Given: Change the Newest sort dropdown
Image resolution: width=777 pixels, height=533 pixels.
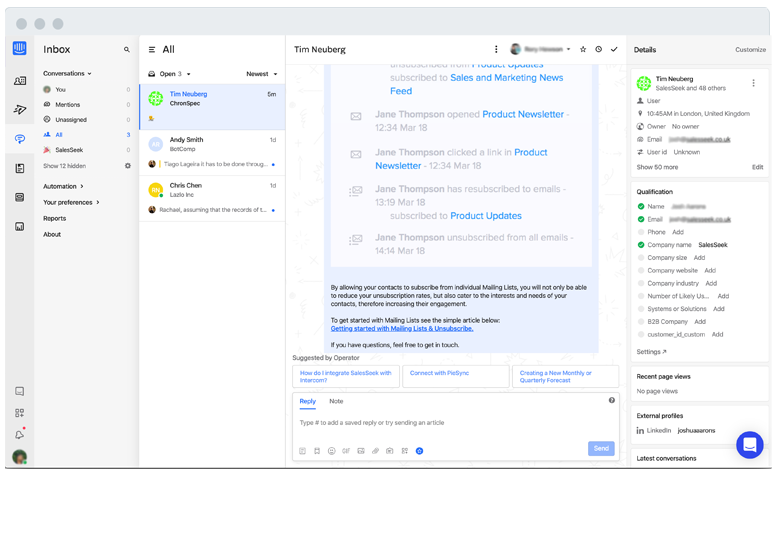Looking at the screenshot, I should (x=262, y=74).
